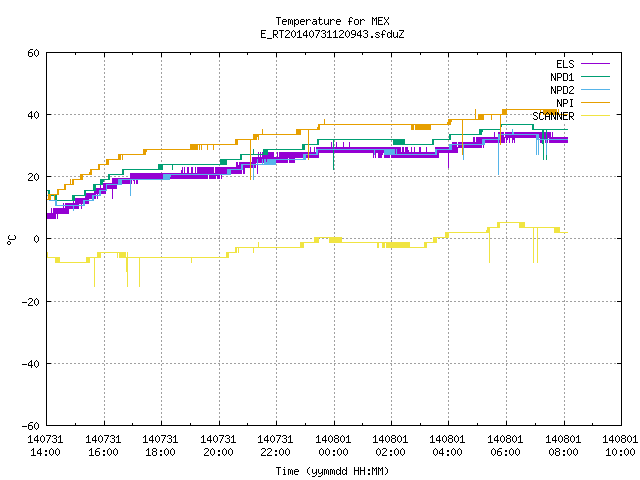Image resolution: width=640 pixels, height=480 pixels.
Task: Click the NPI legend label
Action: point(565,103)
